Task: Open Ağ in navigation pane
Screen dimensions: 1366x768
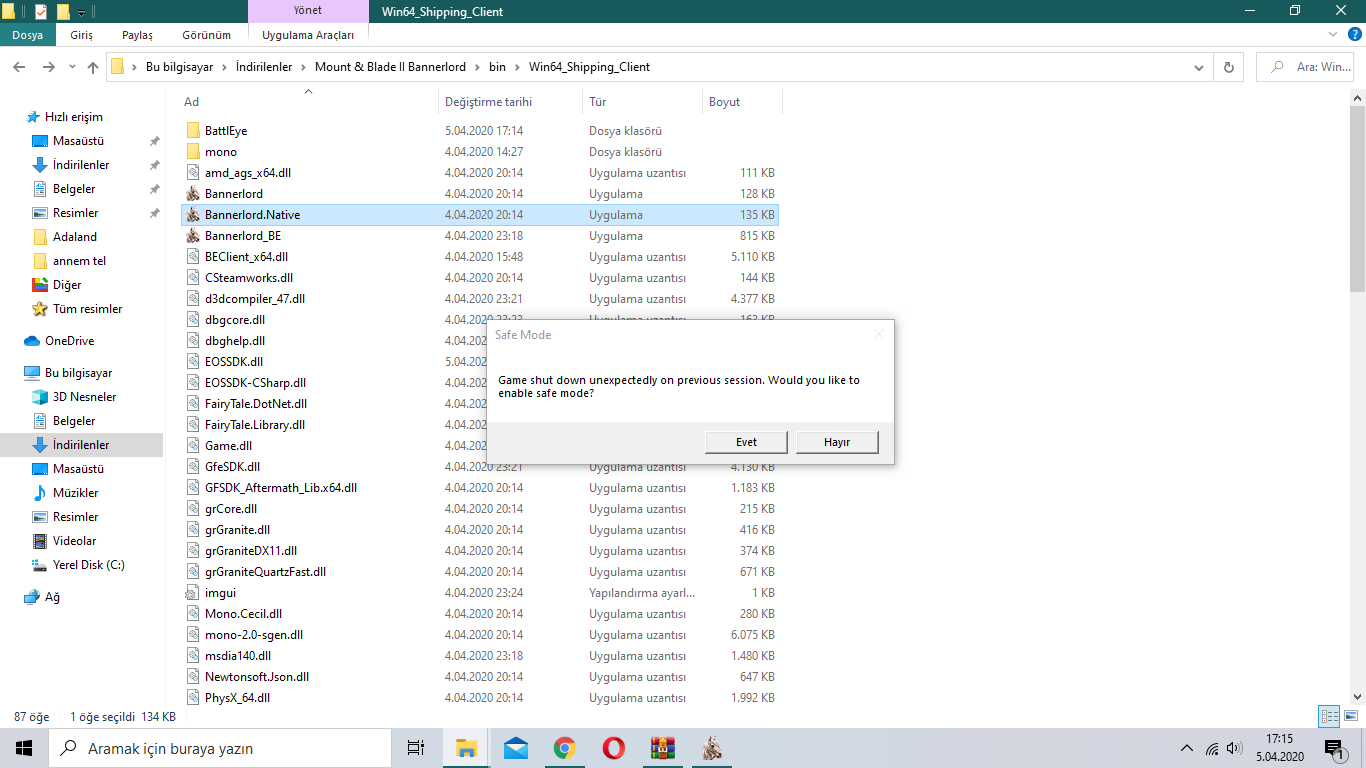Action: [52, 597]
